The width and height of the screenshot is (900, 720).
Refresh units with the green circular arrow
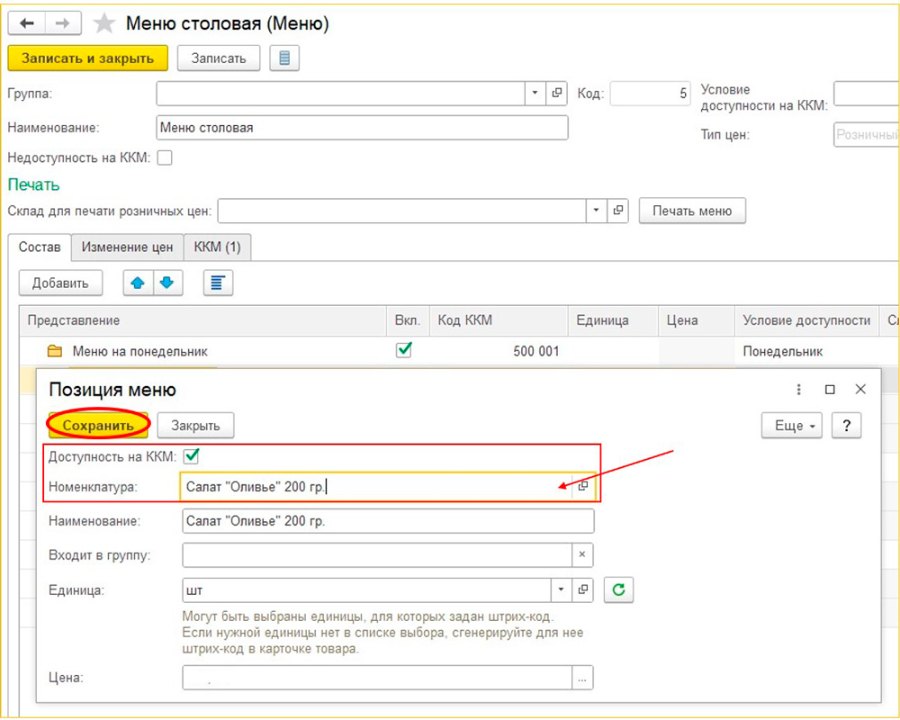tap(619, 590)
